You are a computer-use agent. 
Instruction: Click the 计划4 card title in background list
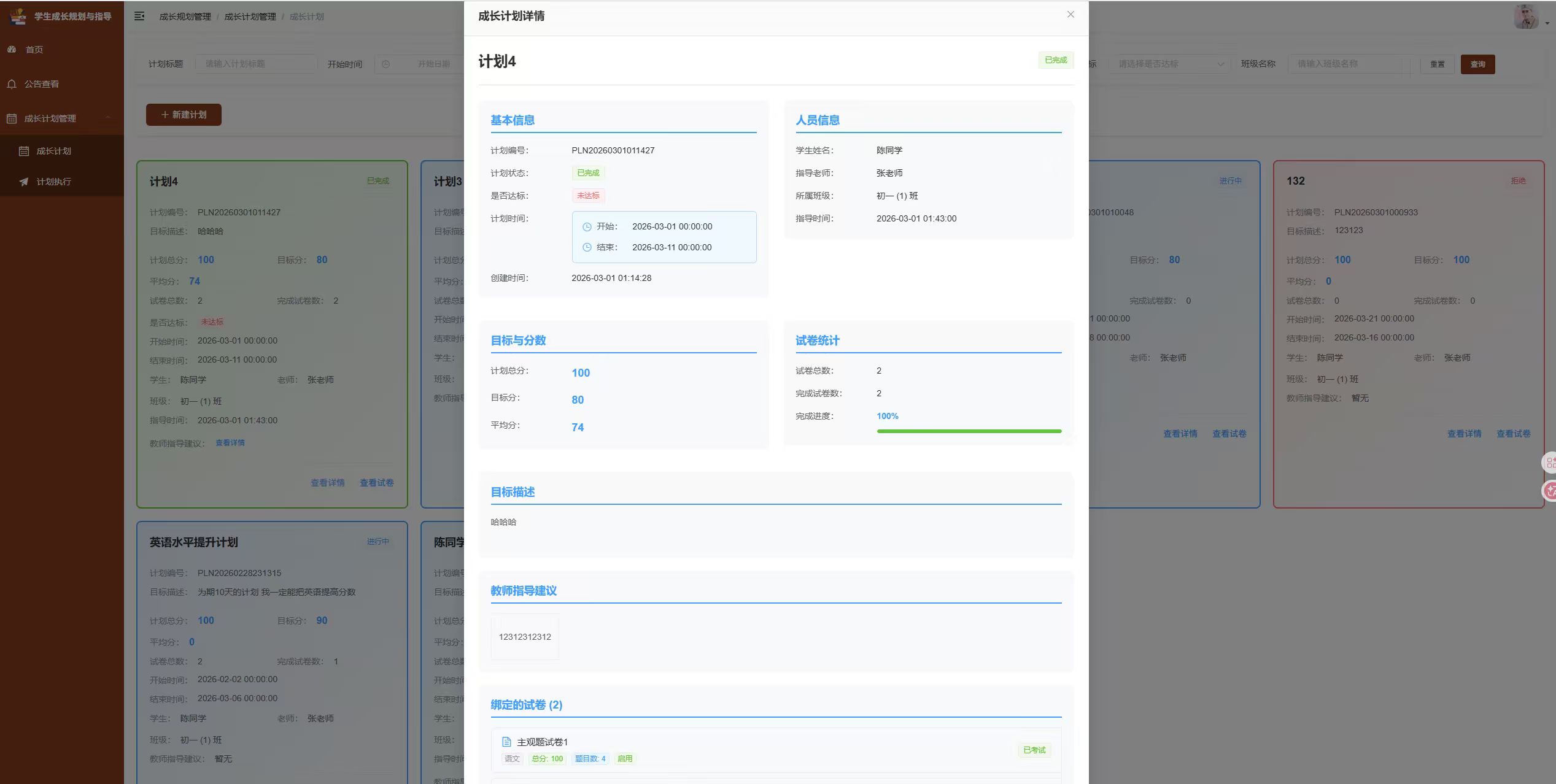coord(163,182)
